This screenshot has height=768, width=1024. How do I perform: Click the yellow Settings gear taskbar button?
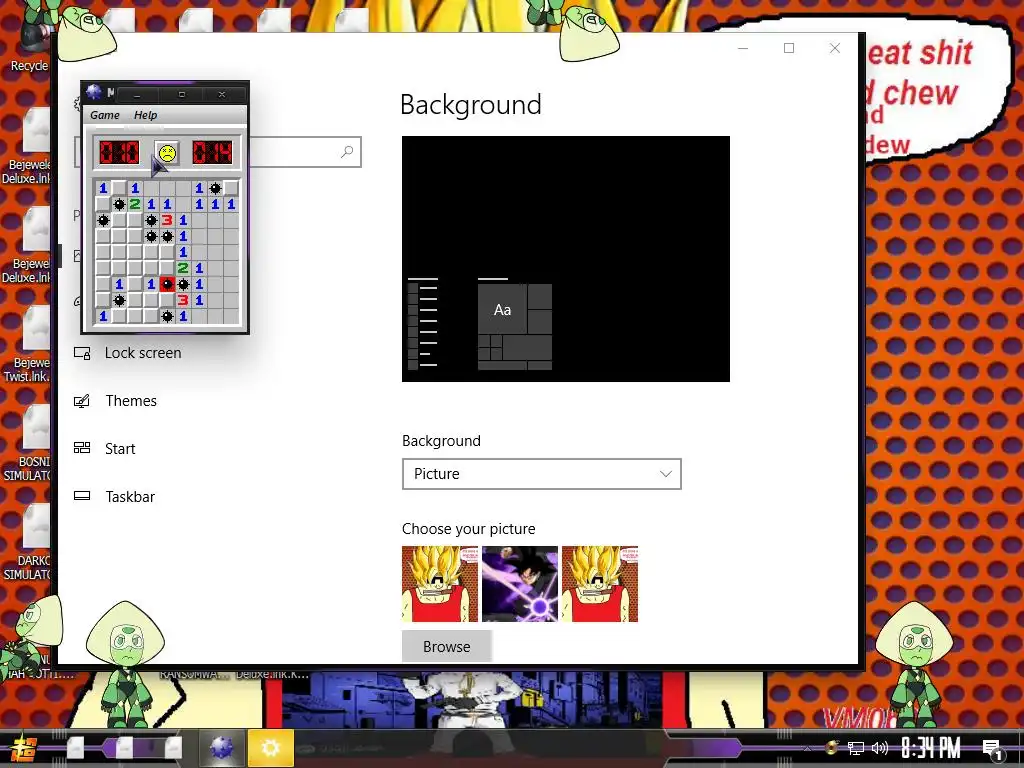270,748
